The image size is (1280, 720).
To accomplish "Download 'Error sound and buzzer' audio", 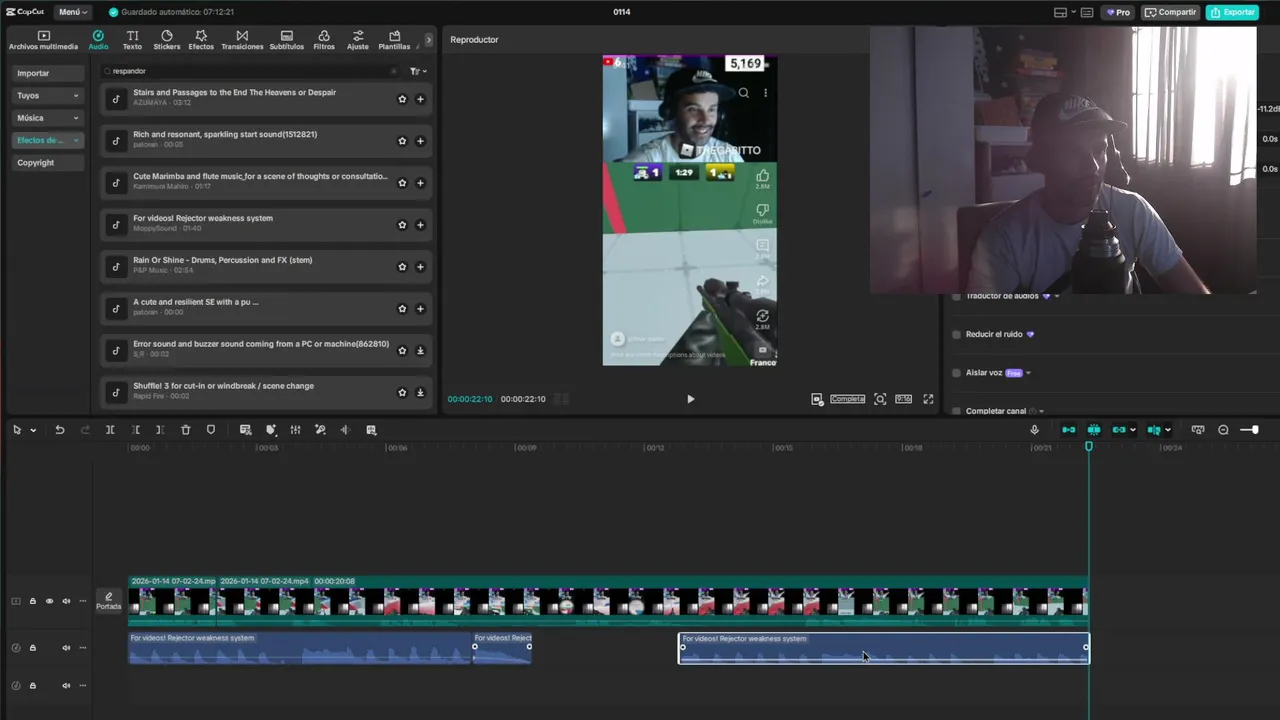I will [x=420, y=351].
